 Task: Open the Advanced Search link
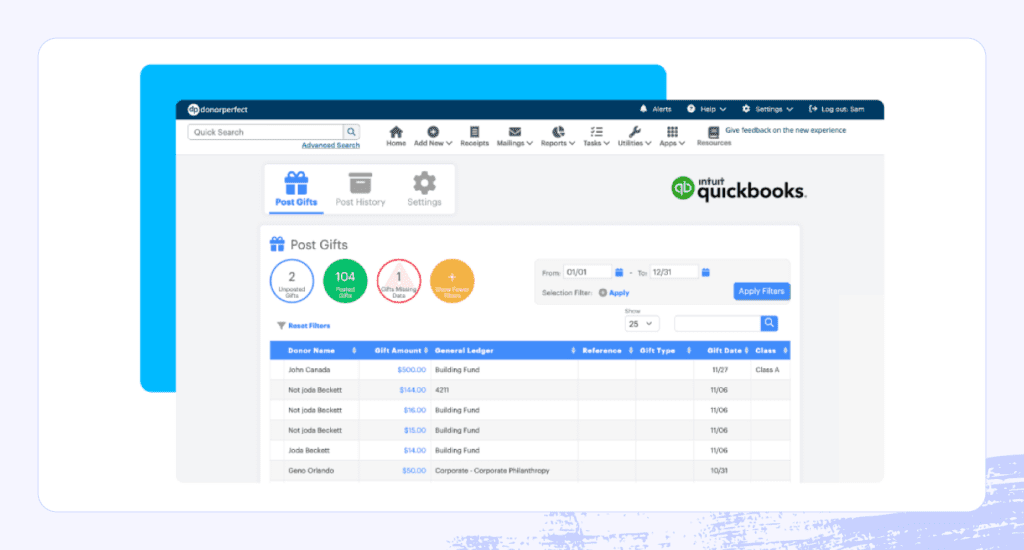[x=330, y=146]
